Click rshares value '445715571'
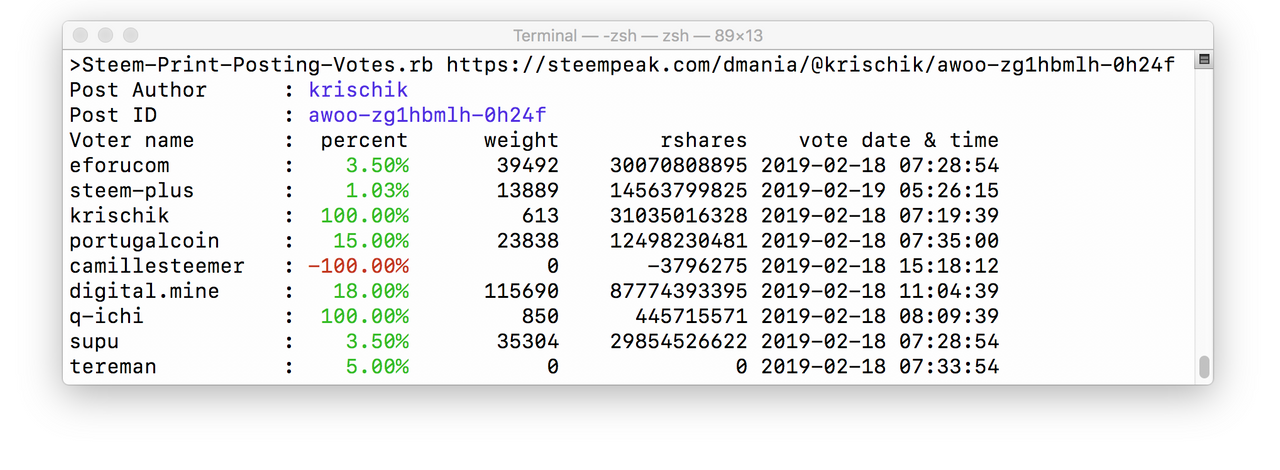Viewport: 1280px width, 470px height. pos(691,316)
